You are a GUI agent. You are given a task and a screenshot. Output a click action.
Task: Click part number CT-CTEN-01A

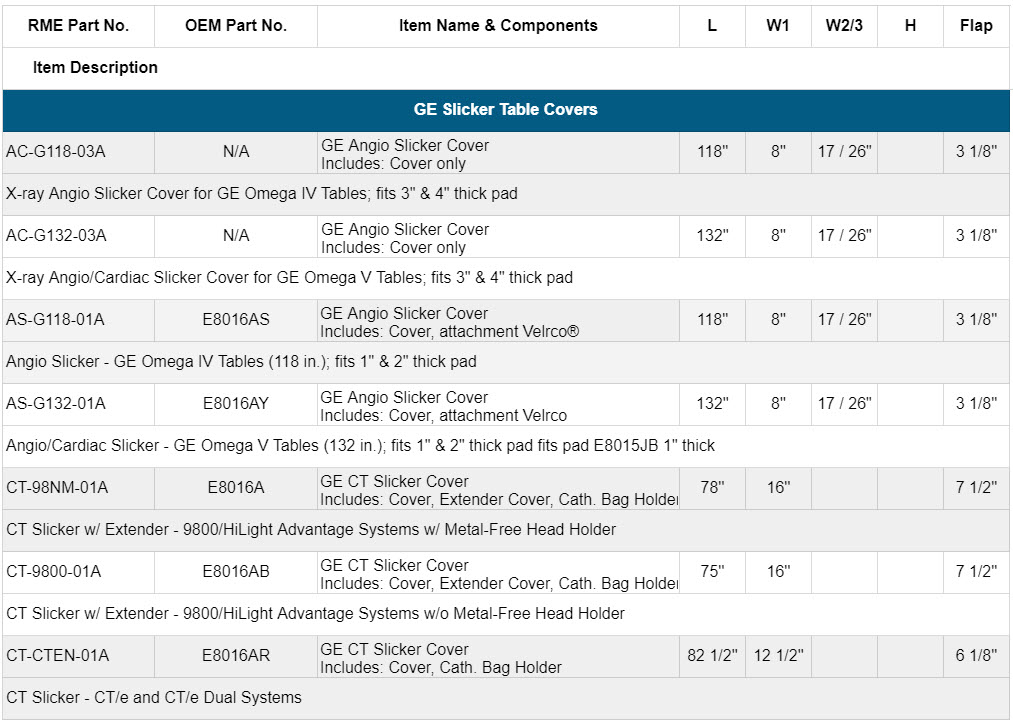58,656
